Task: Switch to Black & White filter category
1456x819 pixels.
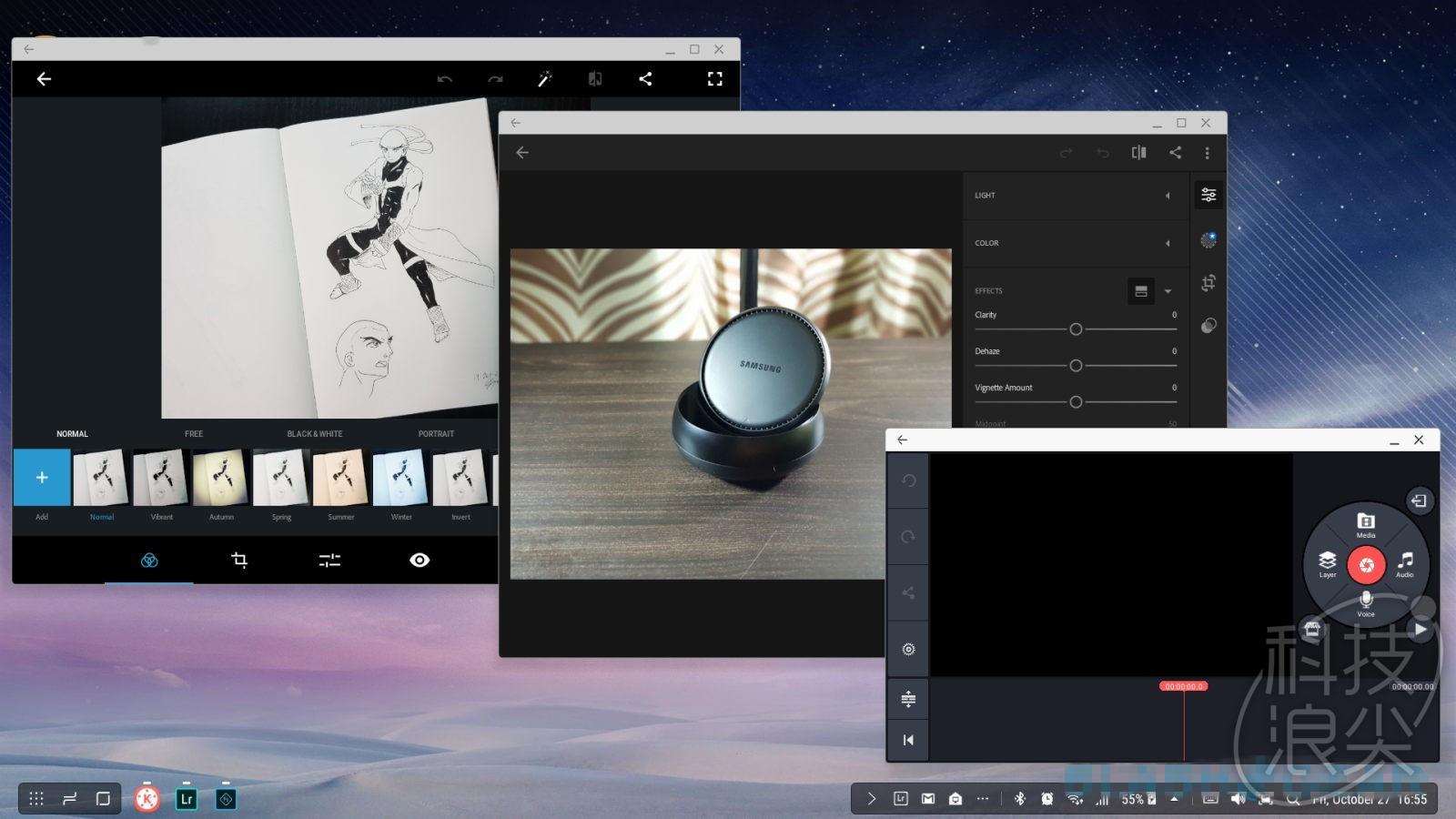Action: coord(315,434)
